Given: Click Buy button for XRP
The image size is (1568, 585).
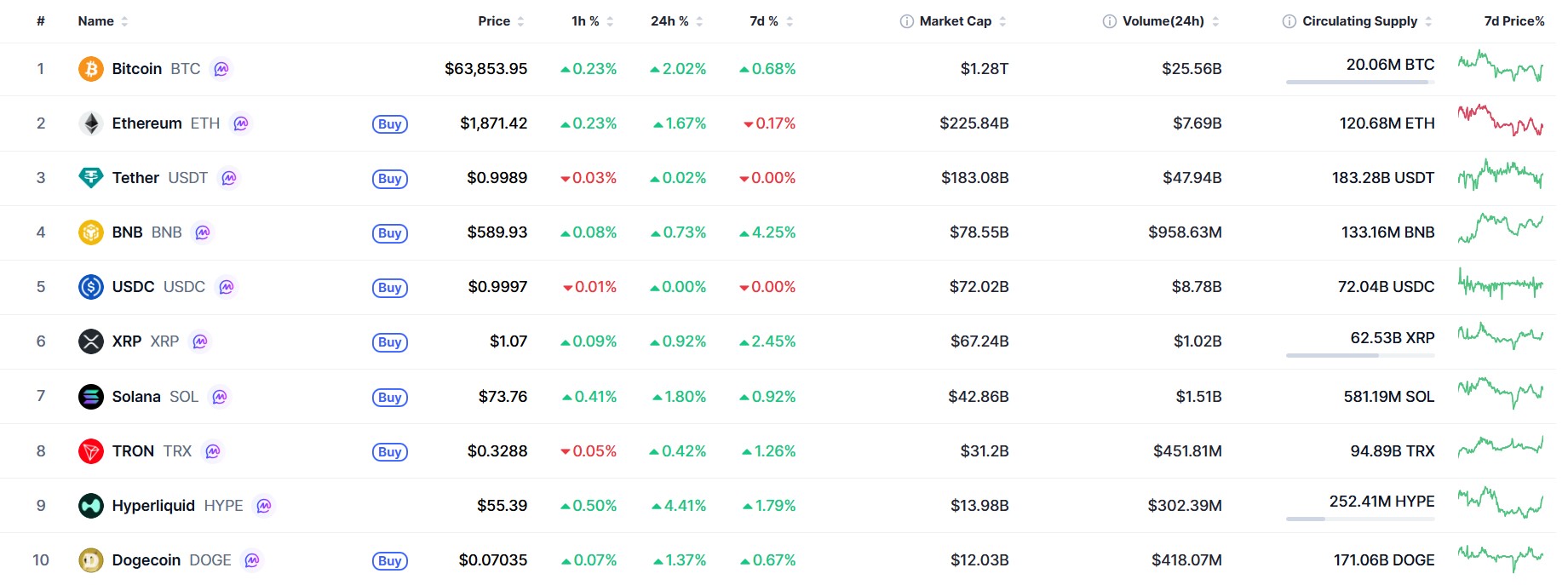Looking at the screenshot, I should [390, 342].
